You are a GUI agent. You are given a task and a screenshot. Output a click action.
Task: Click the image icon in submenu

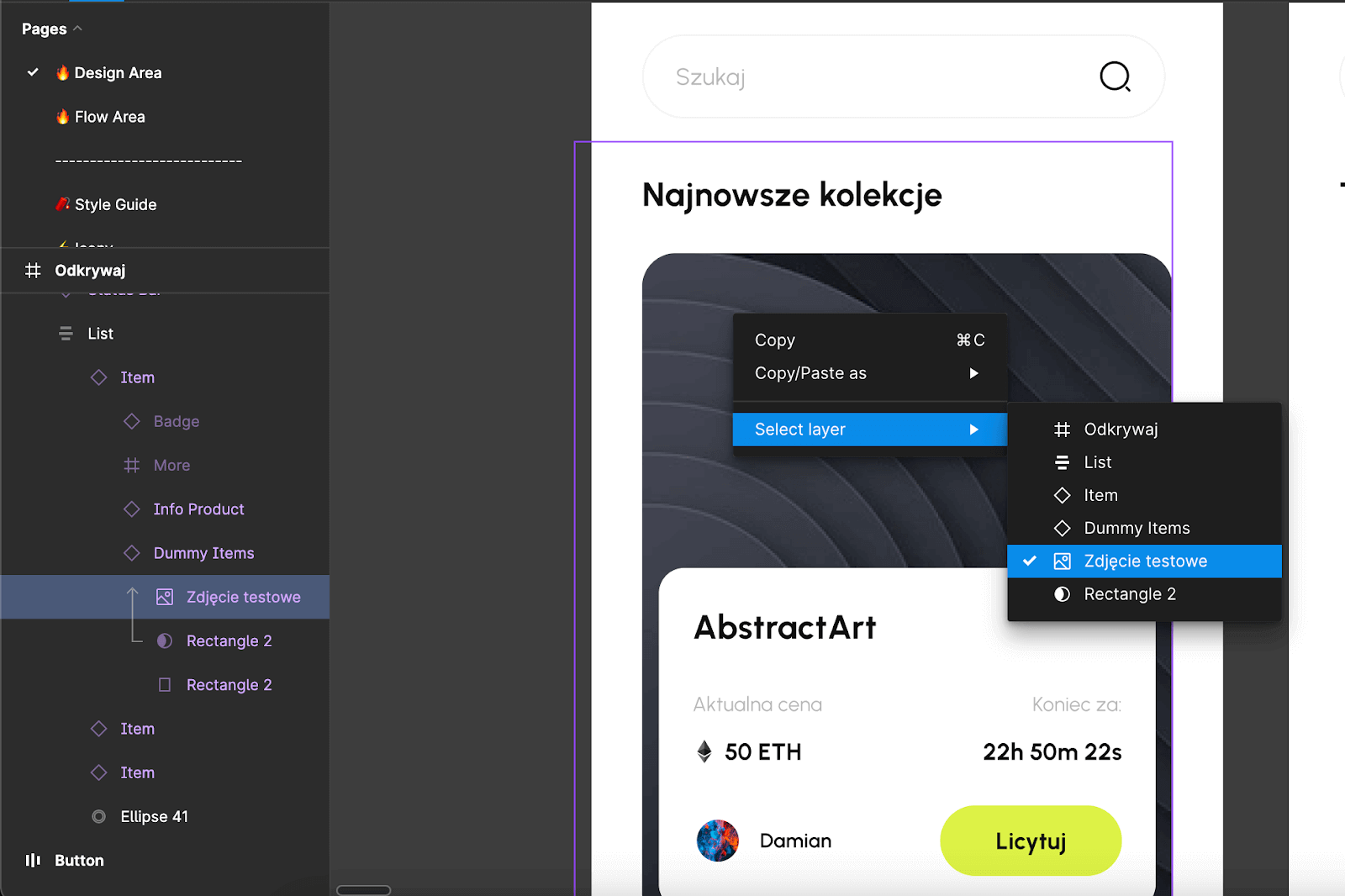click(x=1062, y=561)
